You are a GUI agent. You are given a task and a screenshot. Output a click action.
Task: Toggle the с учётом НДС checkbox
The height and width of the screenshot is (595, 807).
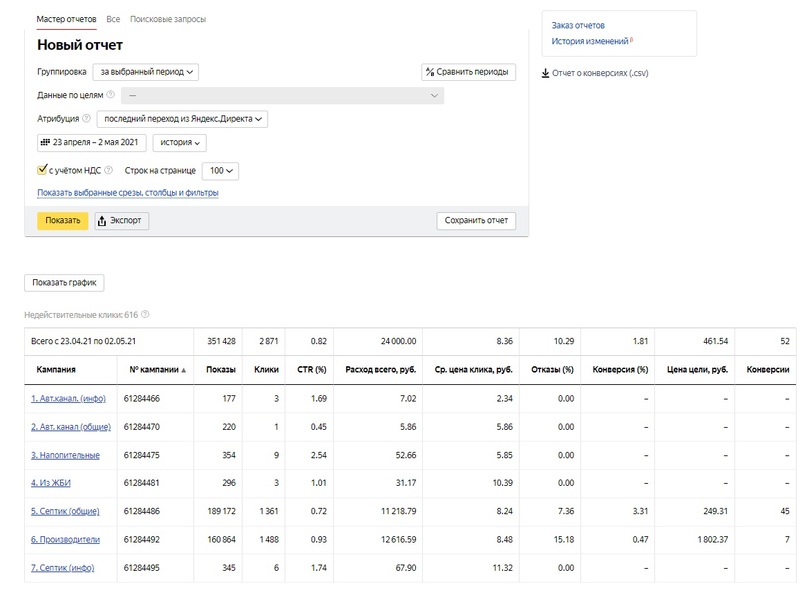tap(42, 169)
